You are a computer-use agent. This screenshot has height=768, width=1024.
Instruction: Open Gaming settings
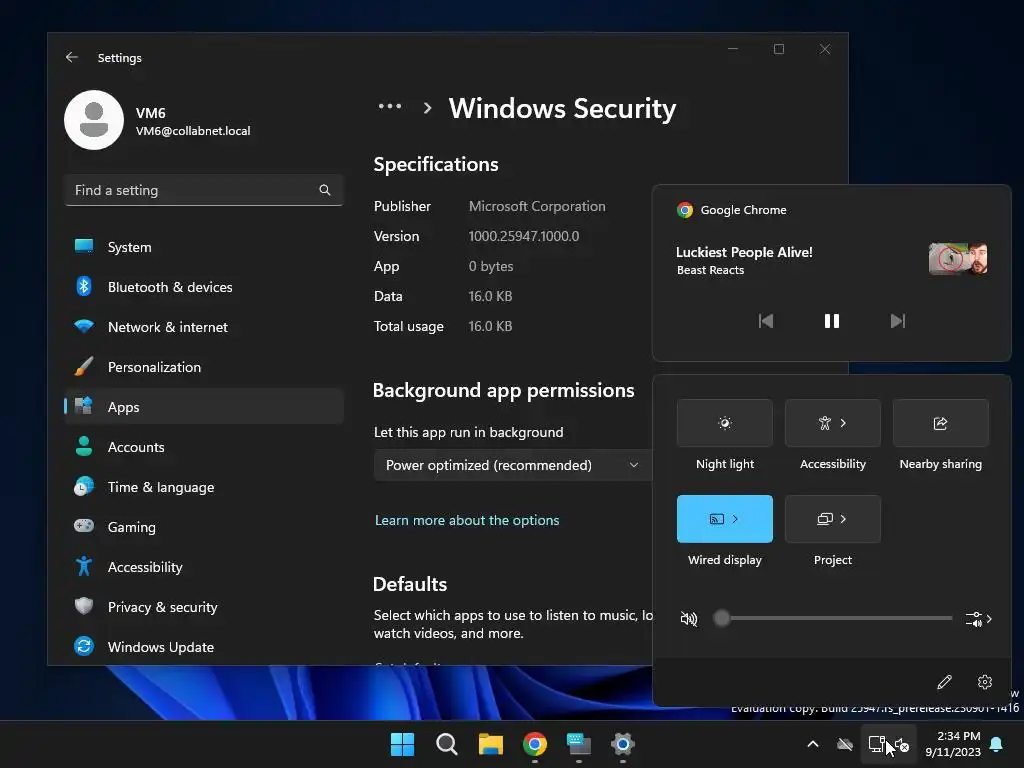pyautogui.click(x=204, y=527)
